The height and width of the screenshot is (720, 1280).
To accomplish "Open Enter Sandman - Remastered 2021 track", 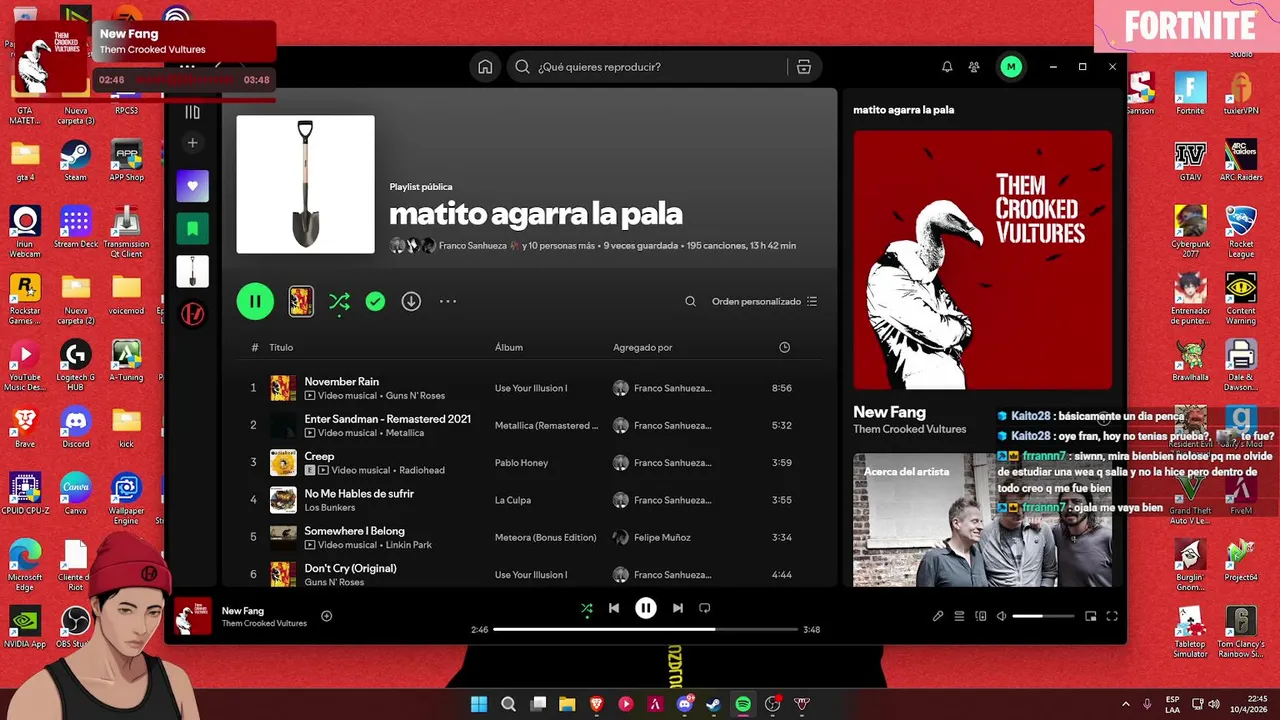I will click(387, 419).
